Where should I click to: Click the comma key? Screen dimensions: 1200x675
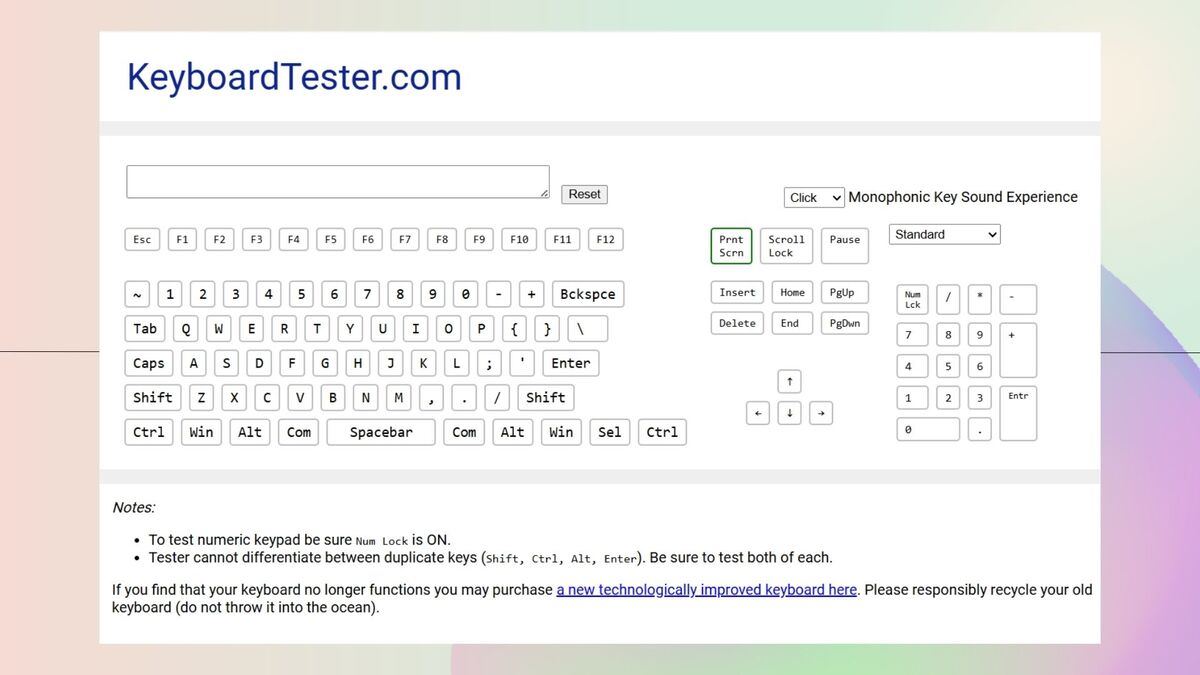point(432,397)
